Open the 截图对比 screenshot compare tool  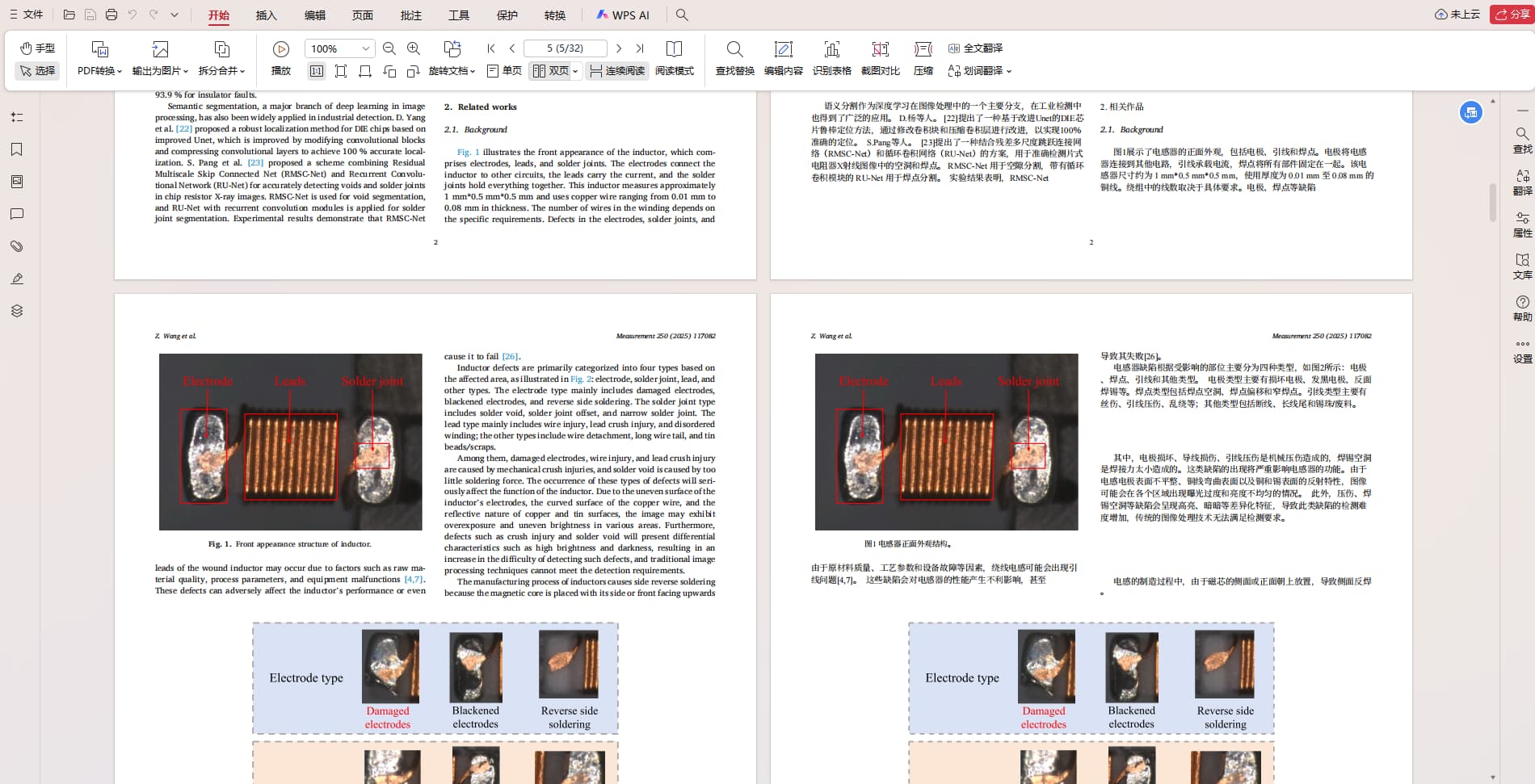[x=880, y=58]
